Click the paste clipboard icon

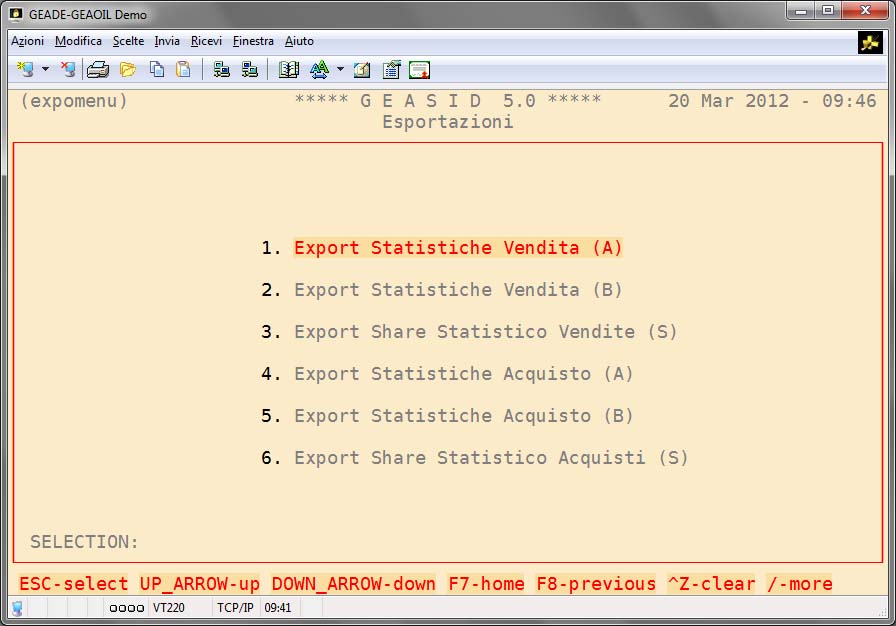(183, 69)
